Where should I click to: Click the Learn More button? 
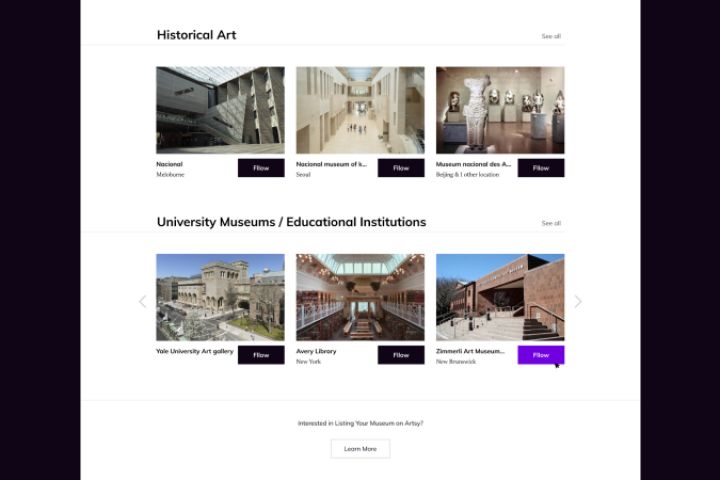click(360, 449)
